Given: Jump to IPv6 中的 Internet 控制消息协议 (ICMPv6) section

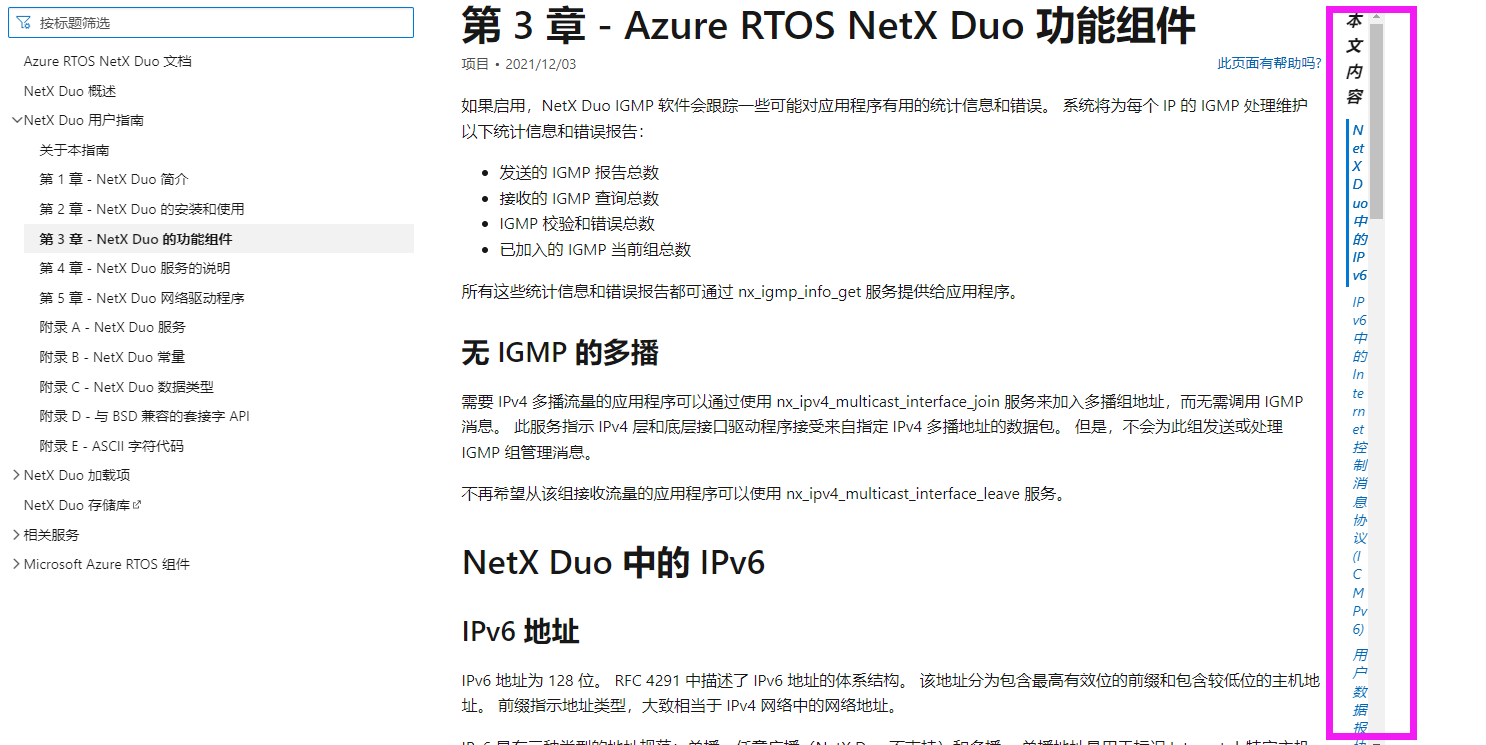Looking at the screenshot, I should (1359, 465).
